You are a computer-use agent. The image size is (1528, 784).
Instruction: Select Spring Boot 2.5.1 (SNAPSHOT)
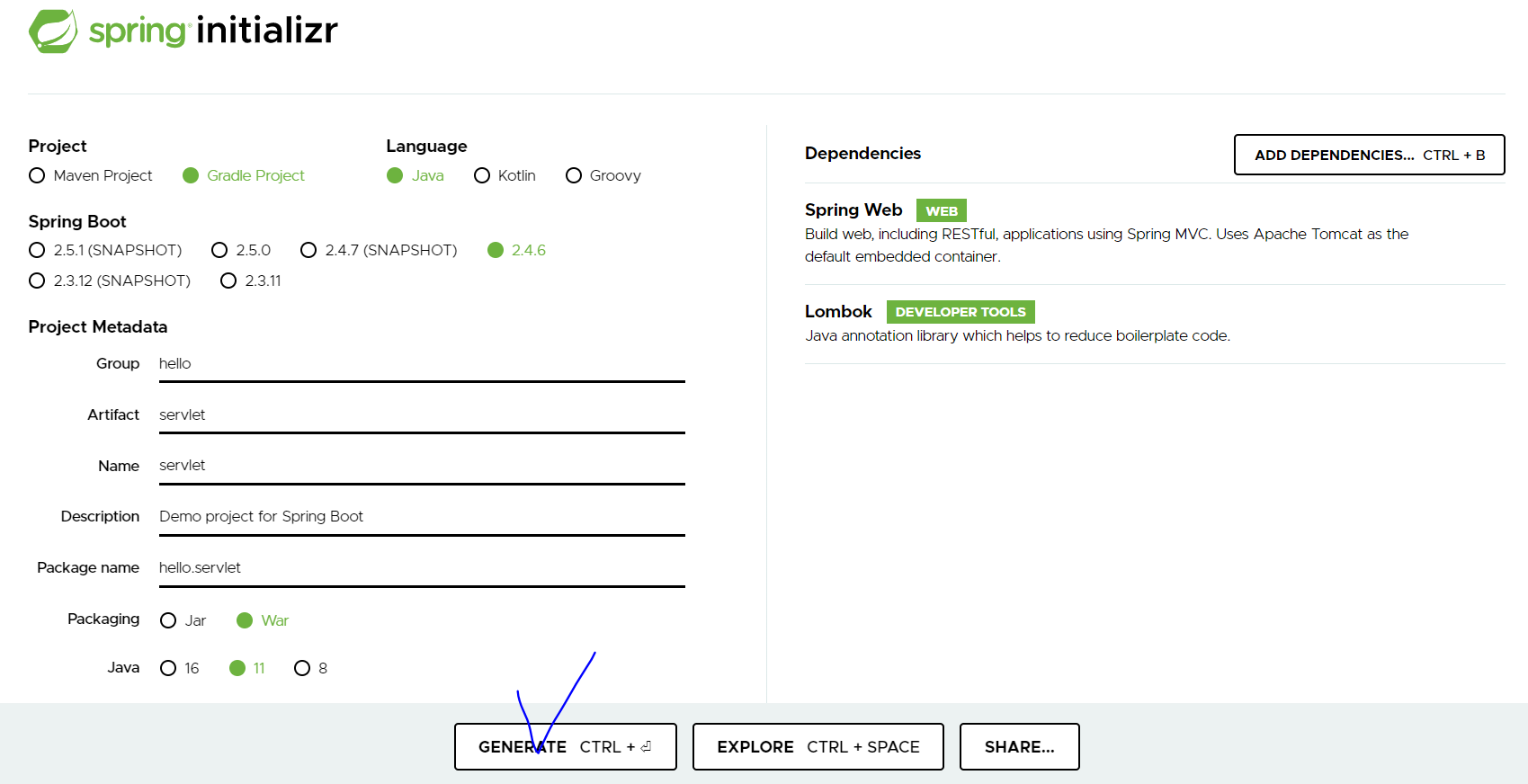click(37, 250)
